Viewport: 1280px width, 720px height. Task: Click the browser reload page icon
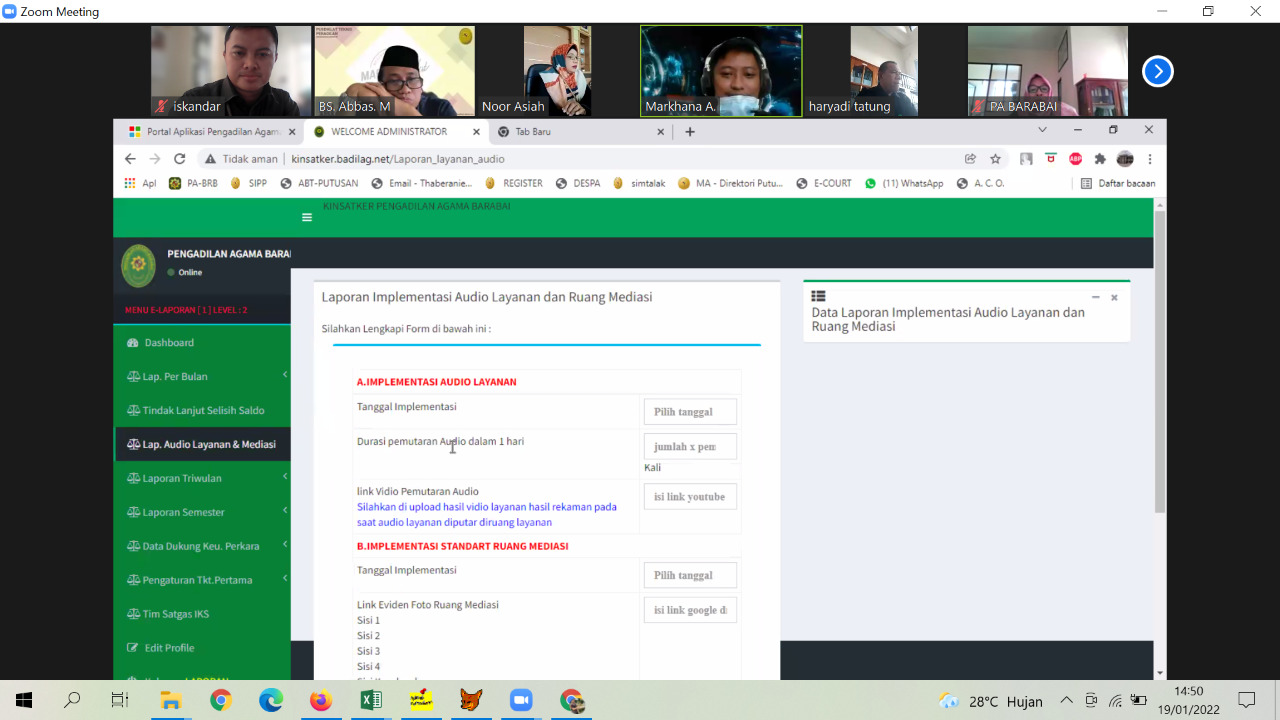[180, 159]
